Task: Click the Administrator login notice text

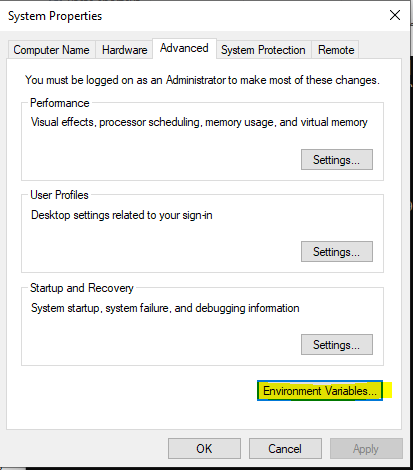Action: click(x=202, y=80)
